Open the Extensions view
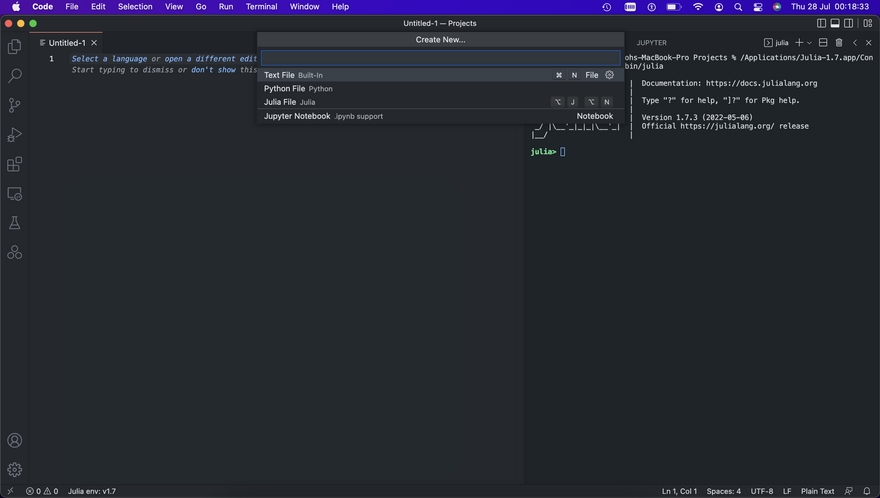The width and height of the screenshot is (880, 498). tap(15, 164)
